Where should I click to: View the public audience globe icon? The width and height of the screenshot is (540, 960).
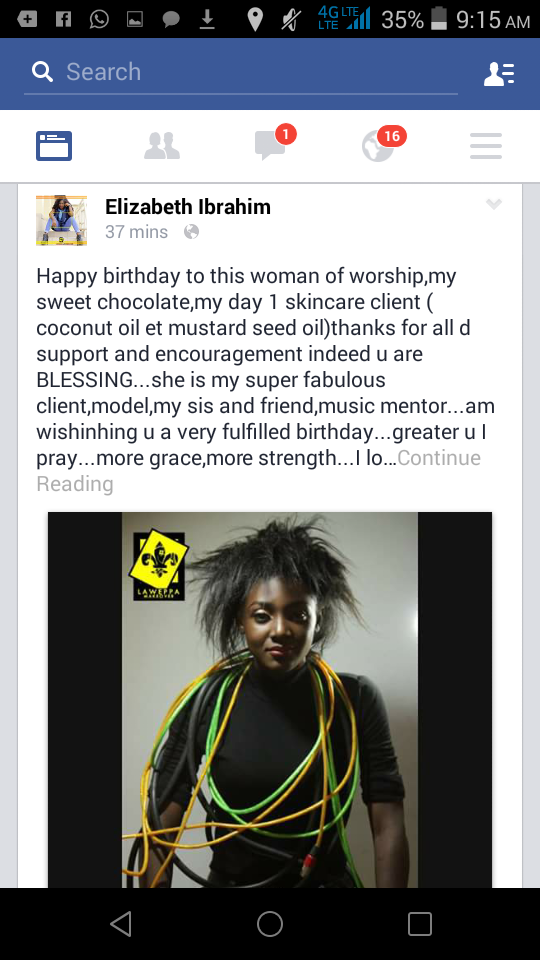[x=192, y=232]
